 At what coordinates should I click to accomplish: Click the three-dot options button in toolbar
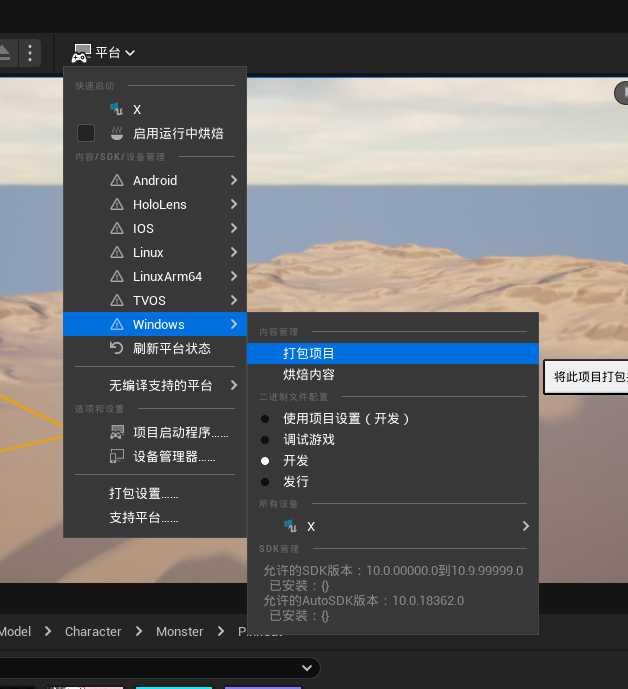tap(31, 52)
